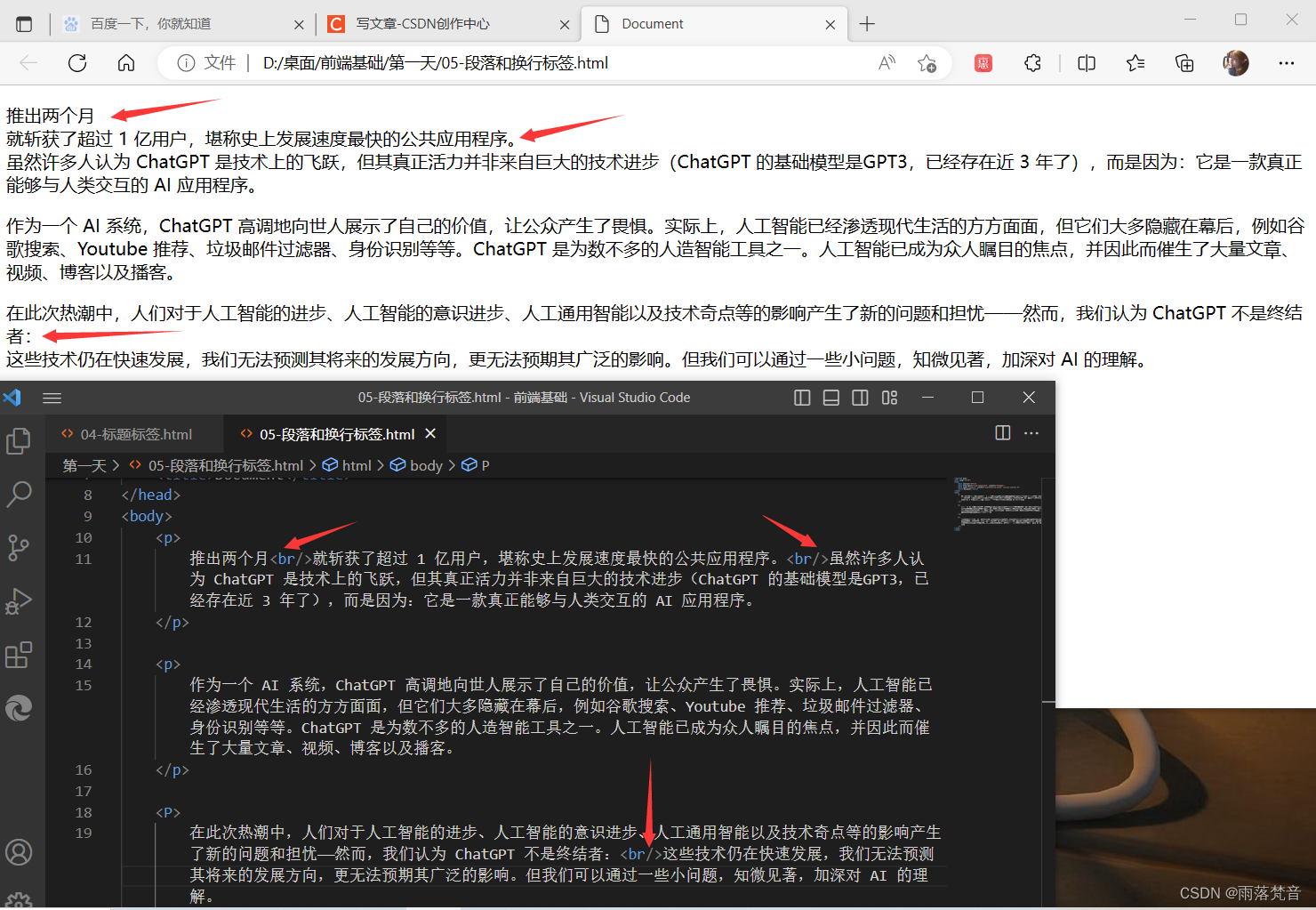Toggle VS Code bottom panel layout

(831, 398)
